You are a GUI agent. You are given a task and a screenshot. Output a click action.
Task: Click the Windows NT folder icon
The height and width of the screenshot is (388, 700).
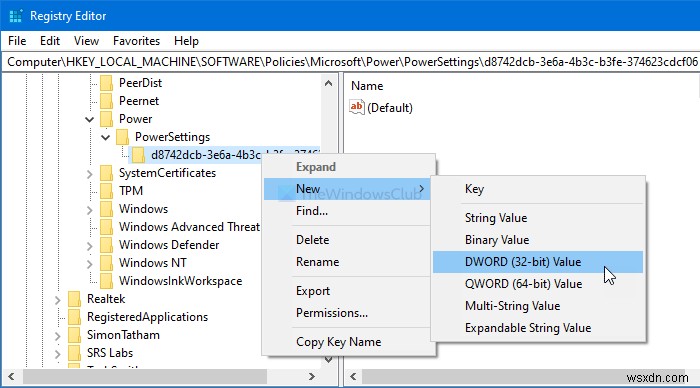[107, 263]
